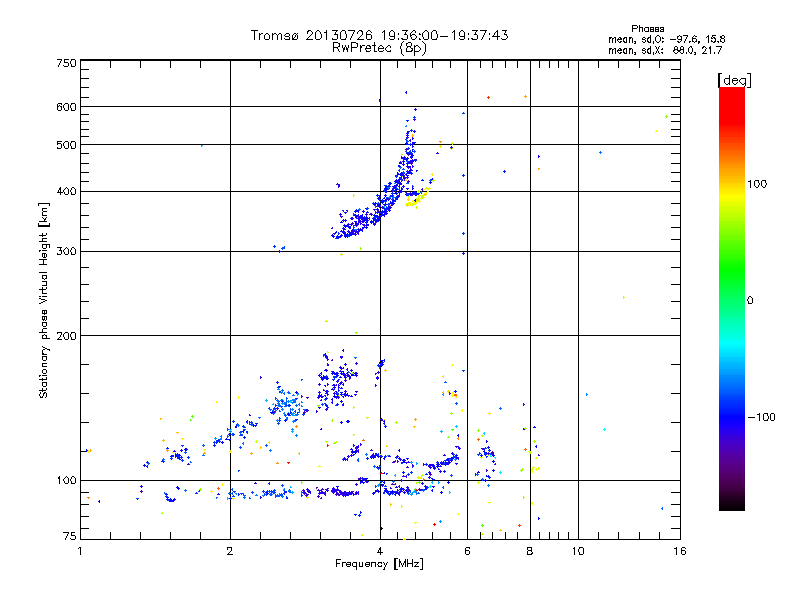Click the x-axis tick label '16'
Image resolution: width=800 pixels, height=600 pixels.
pos(680,551)
